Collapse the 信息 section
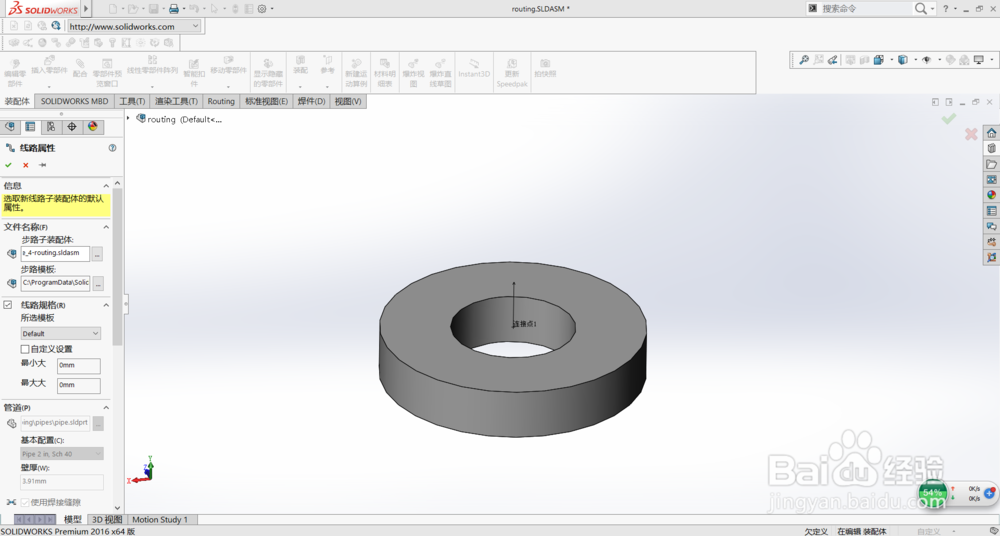Image resolution: width=1000 pixels, height=536 pixels. click(107, 186)
